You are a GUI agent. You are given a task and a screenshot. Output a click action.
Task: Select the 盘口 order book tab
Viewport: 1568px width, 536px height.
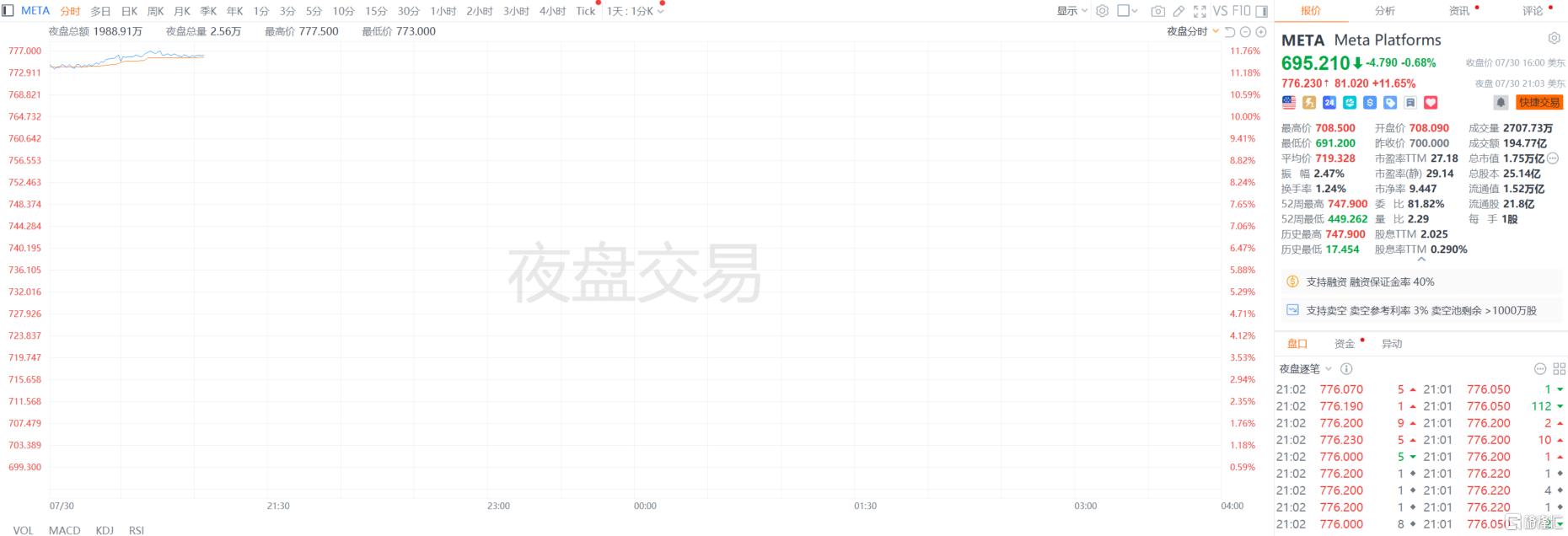coord(1297,344)
